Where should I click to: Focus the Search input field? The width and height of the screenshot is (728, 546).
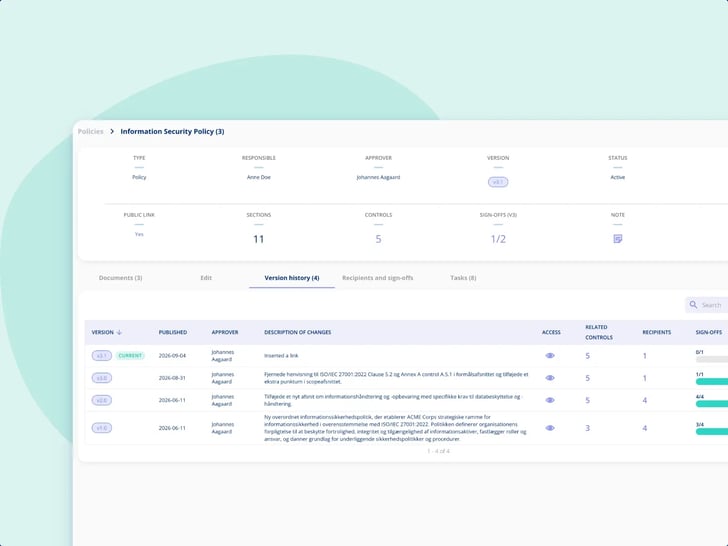tap(707, 305)
